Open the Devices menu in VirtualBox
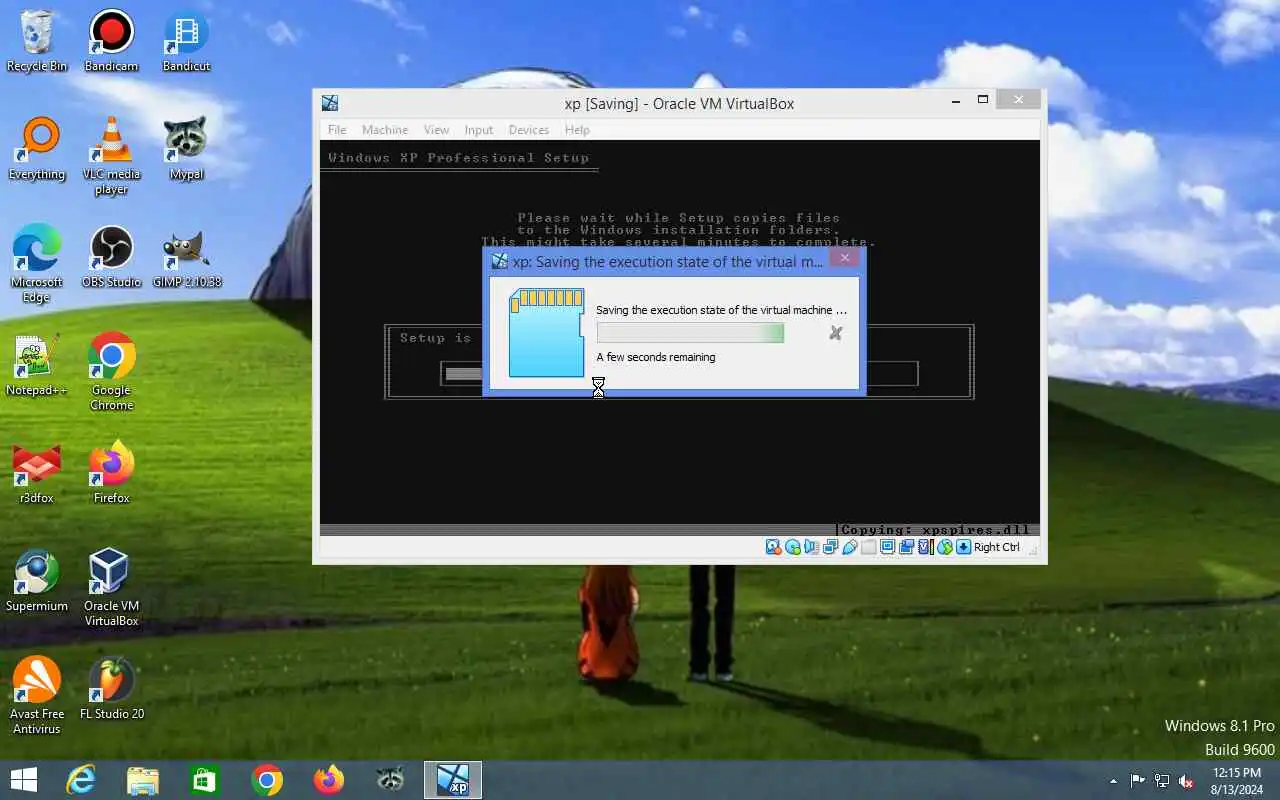1280x800 pixels. click(529, 130)
